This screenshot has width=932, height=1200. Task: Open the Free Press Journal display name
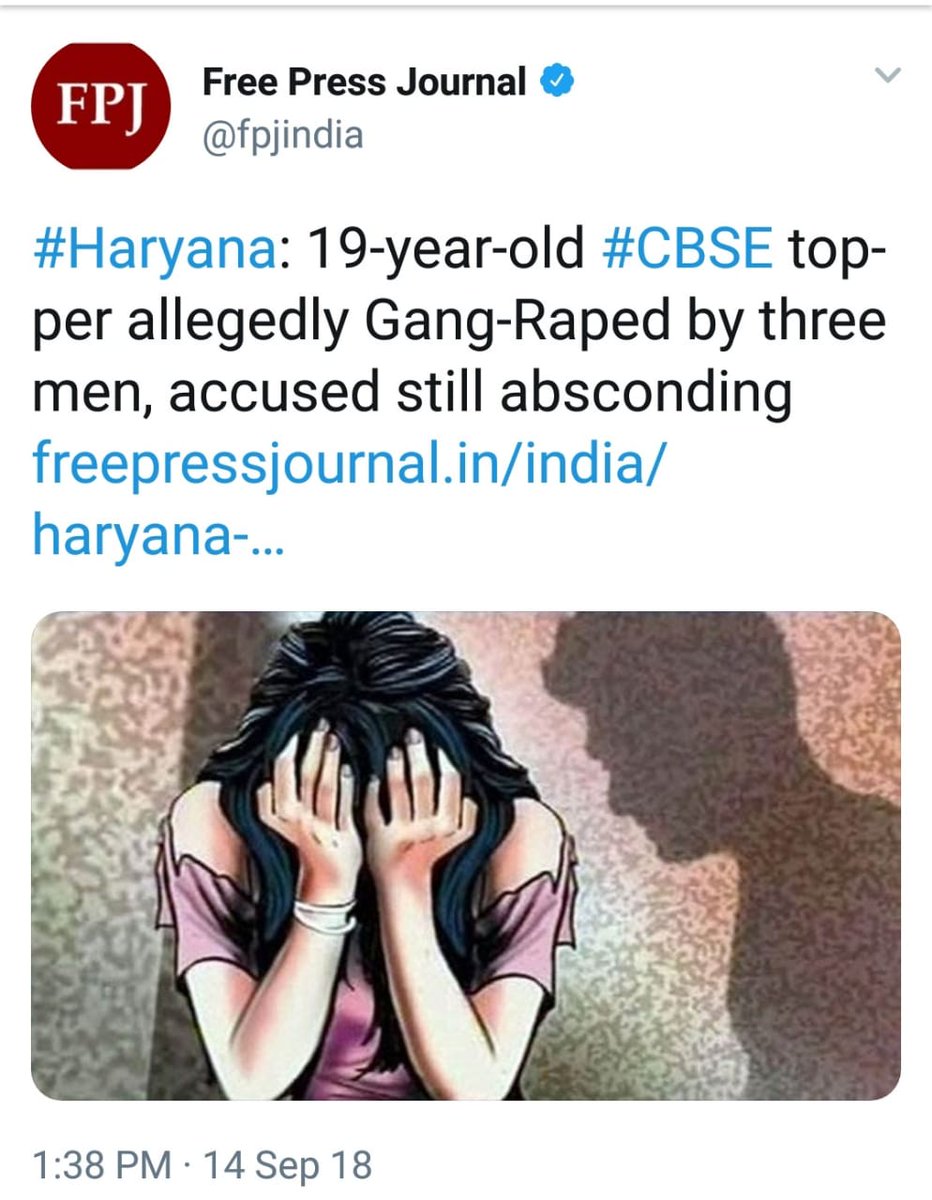coord(364,82)
